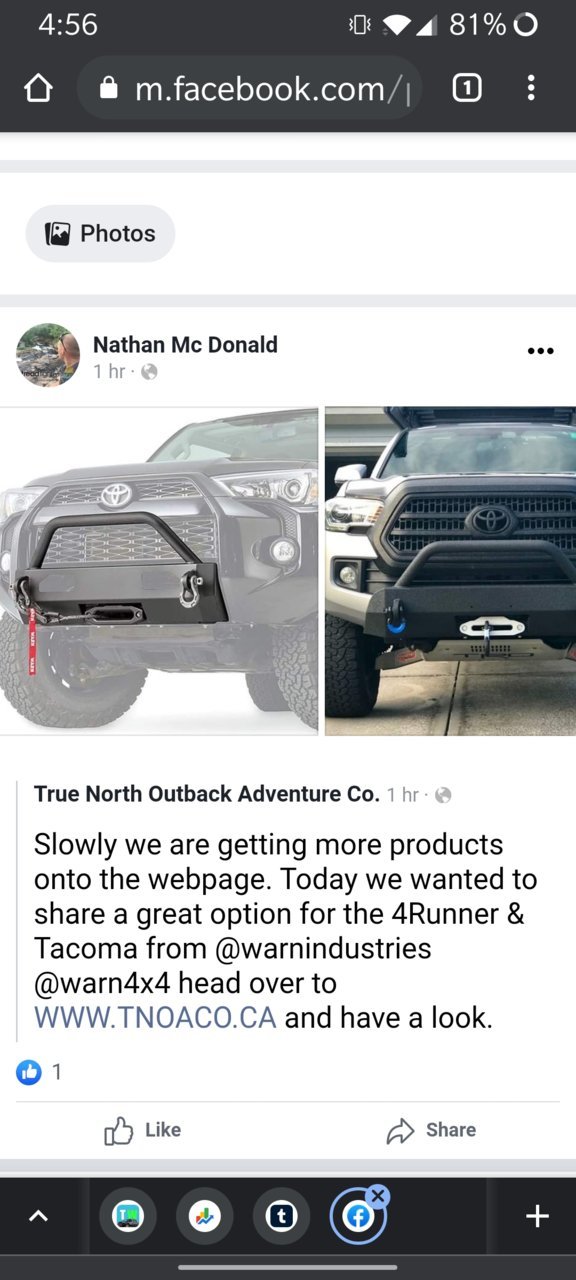Open the Nathan Mc Donald profile link
This screenshot has width=576, height=1280.
(x=185, y=344)
